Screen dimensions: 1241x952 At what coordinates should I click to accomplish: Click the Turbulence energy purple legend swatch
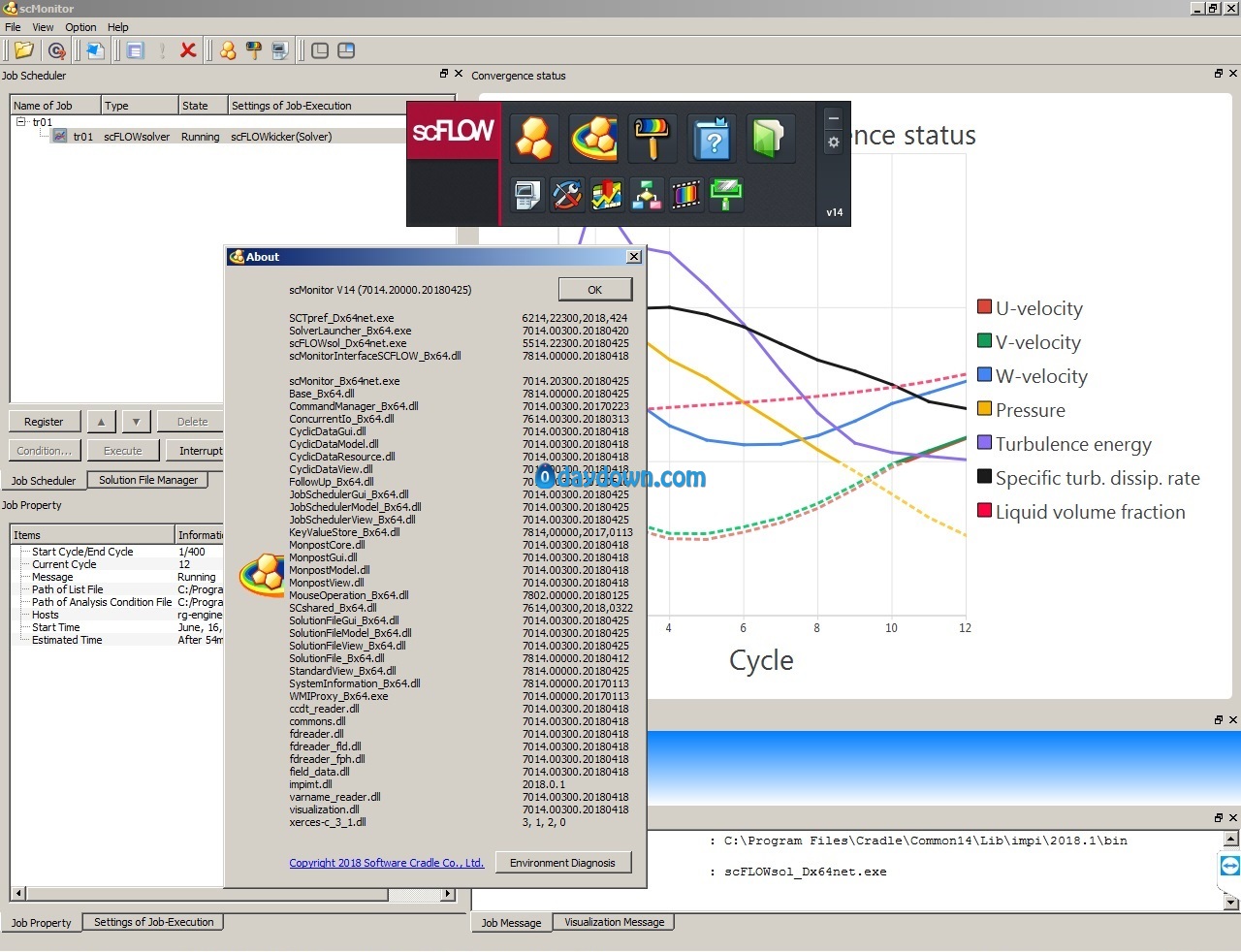984,443
